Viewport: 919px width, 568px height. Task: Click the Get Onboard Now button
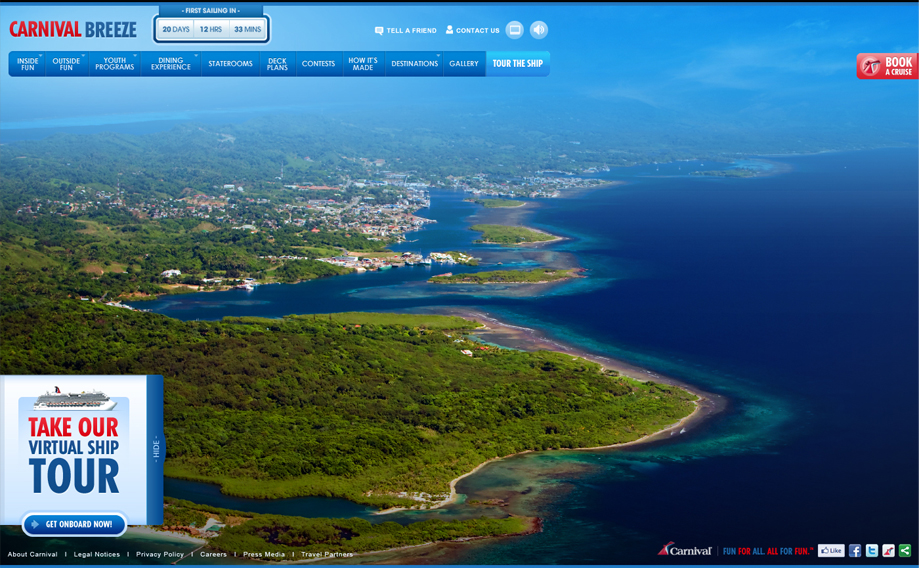(x=75, y=524)
